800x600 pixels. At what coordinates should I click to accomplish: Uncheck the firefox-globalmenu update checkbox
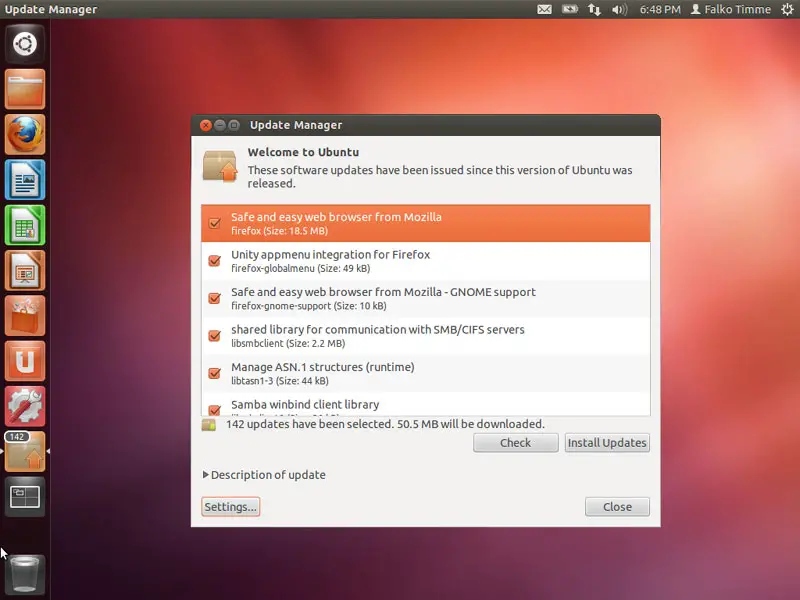(x=215, y=261)
